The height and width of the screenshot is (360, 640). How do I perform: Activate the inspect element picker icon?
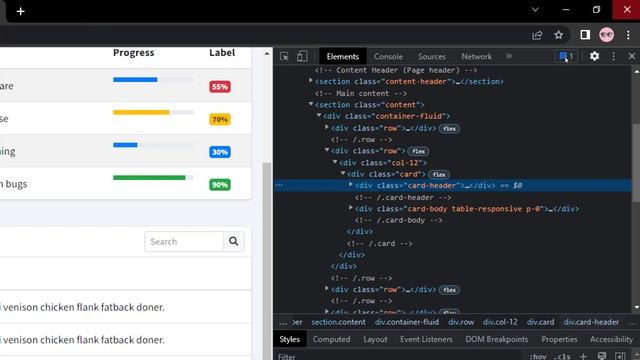(284, 56)
